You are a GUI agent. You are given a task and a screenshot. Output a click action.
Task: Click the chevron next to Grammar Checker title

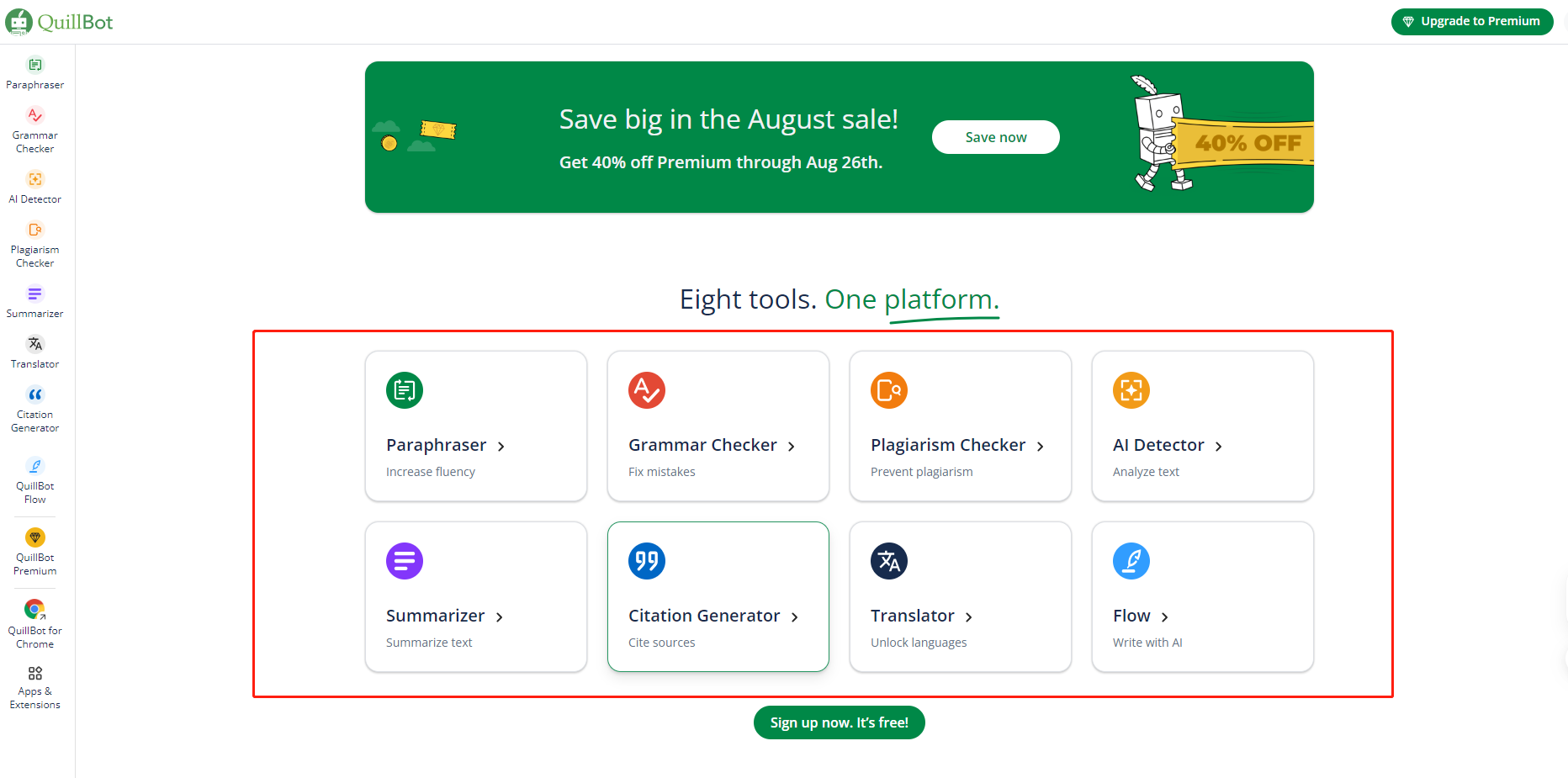[x=792, y=447]
